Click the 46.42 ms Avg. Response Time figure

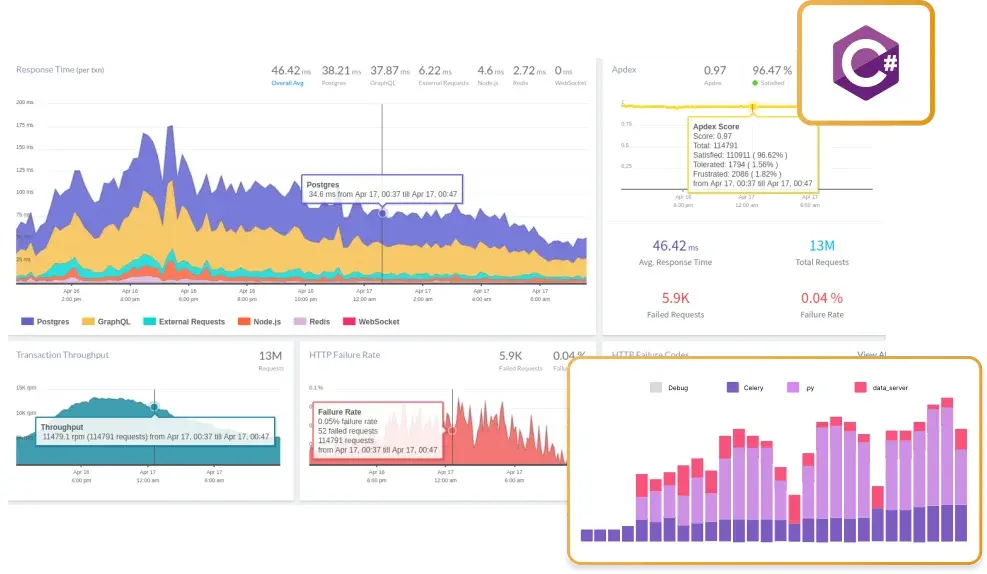click(675, 245)
